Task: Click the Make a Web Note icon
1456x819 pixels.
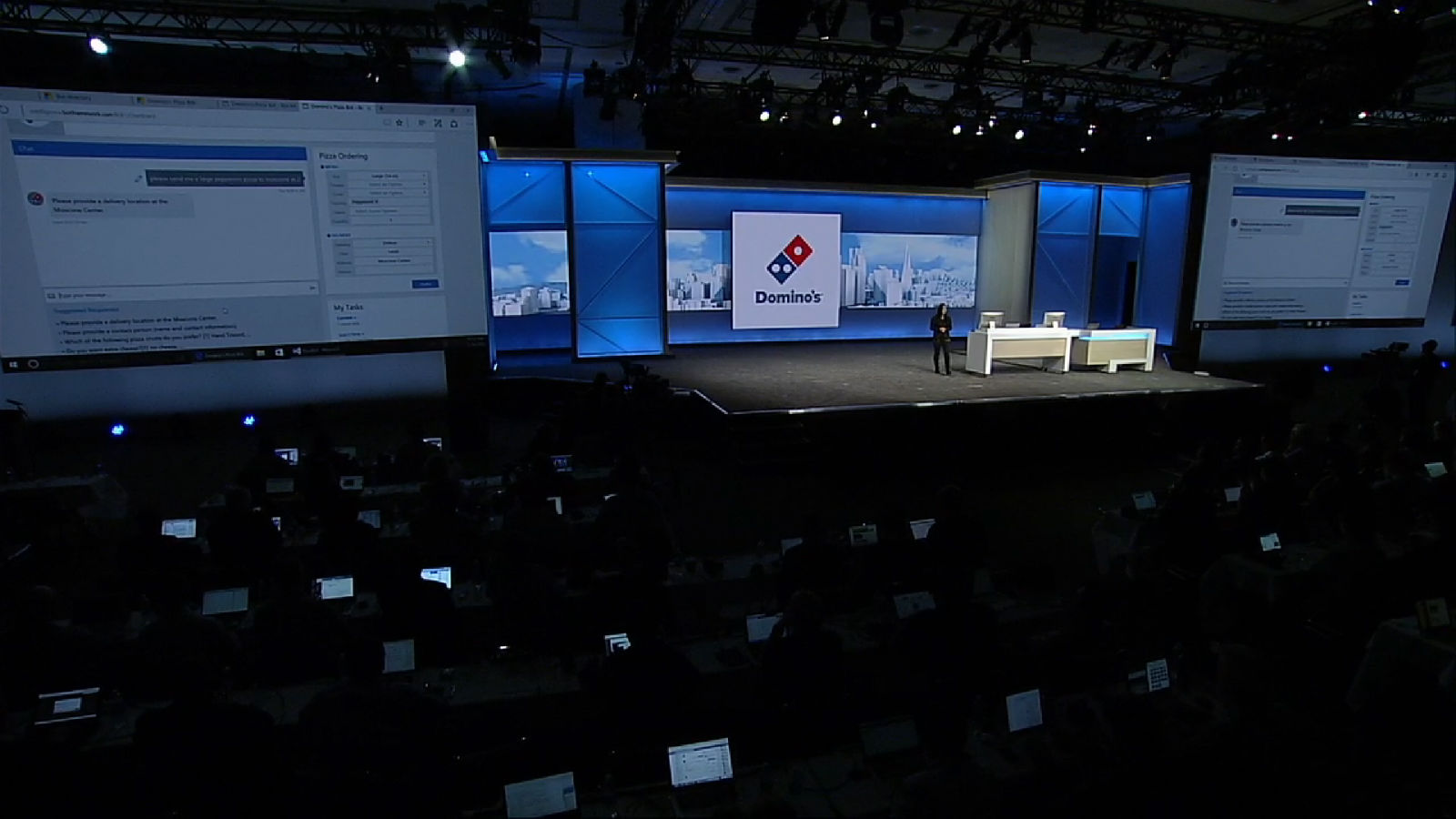Action: pyautogui.click(x=438, y=124)
